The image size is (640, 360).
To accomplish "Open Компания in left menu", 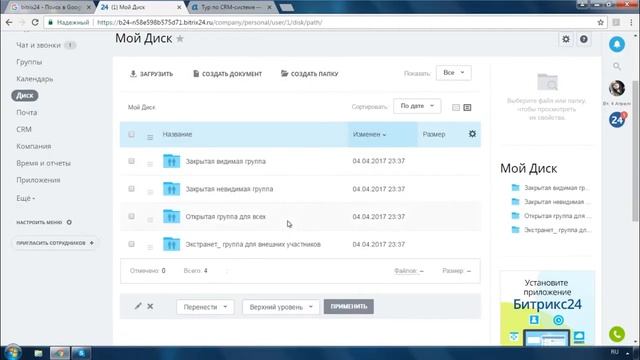I will click(x=33, y=146).
